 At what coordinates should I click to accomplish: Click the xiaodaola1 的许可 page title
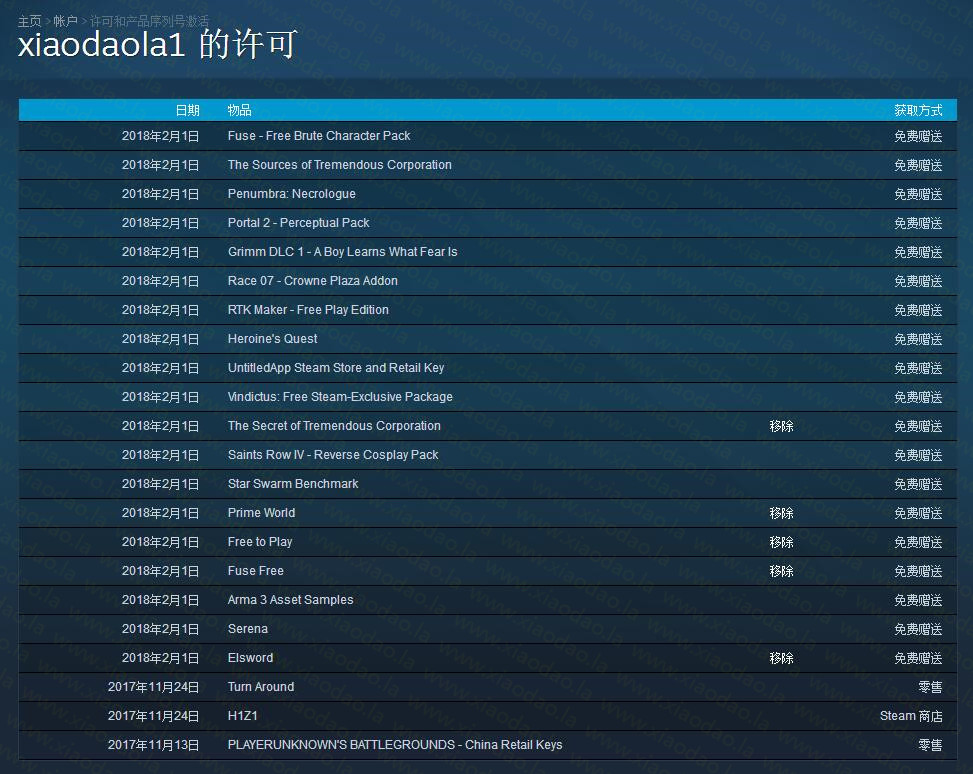(158, 45)
